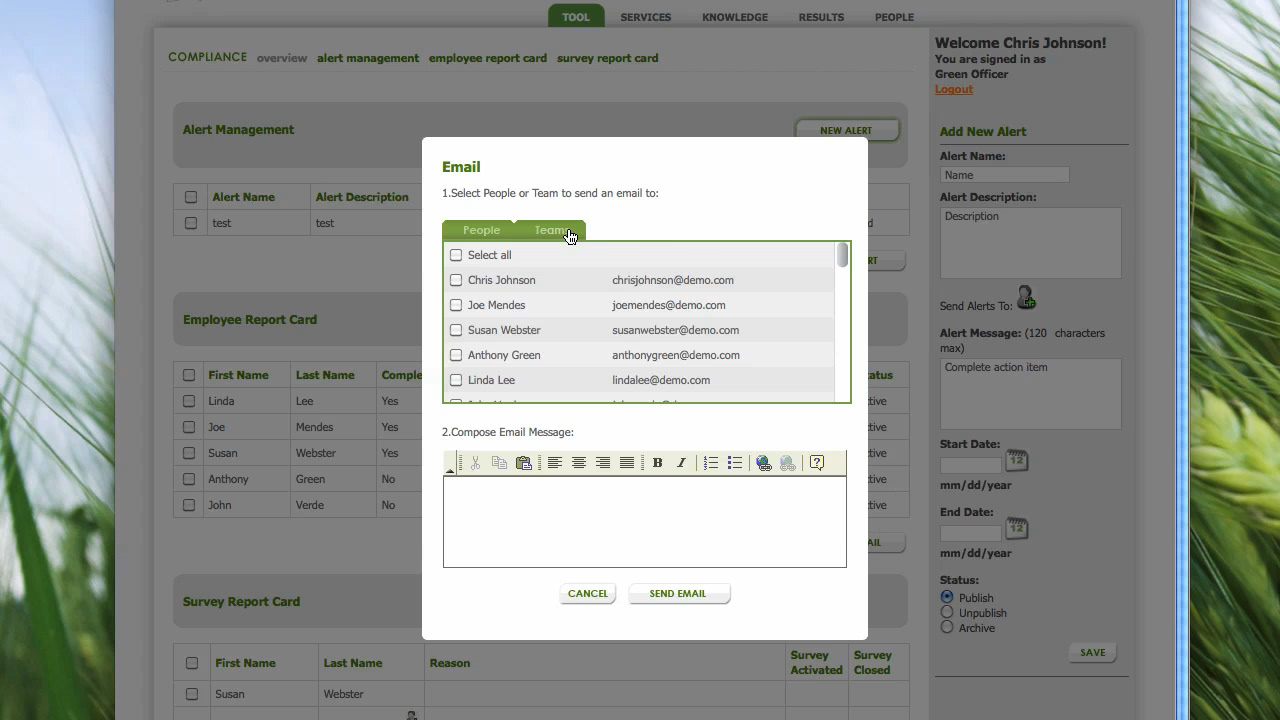Open the PEOPLE main tab
The image size is (1280, 720).
click(x=894, y=17)
